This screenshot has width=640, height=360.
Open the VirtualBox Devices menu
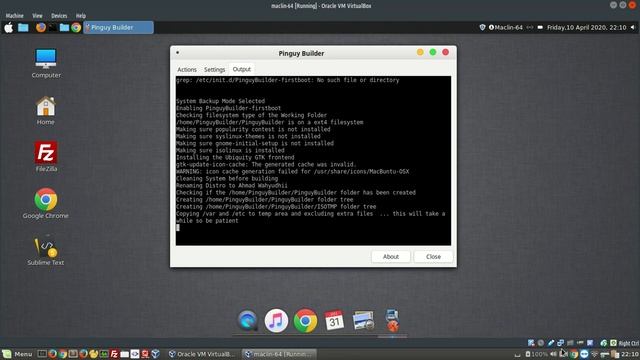(x=59, y=16)
